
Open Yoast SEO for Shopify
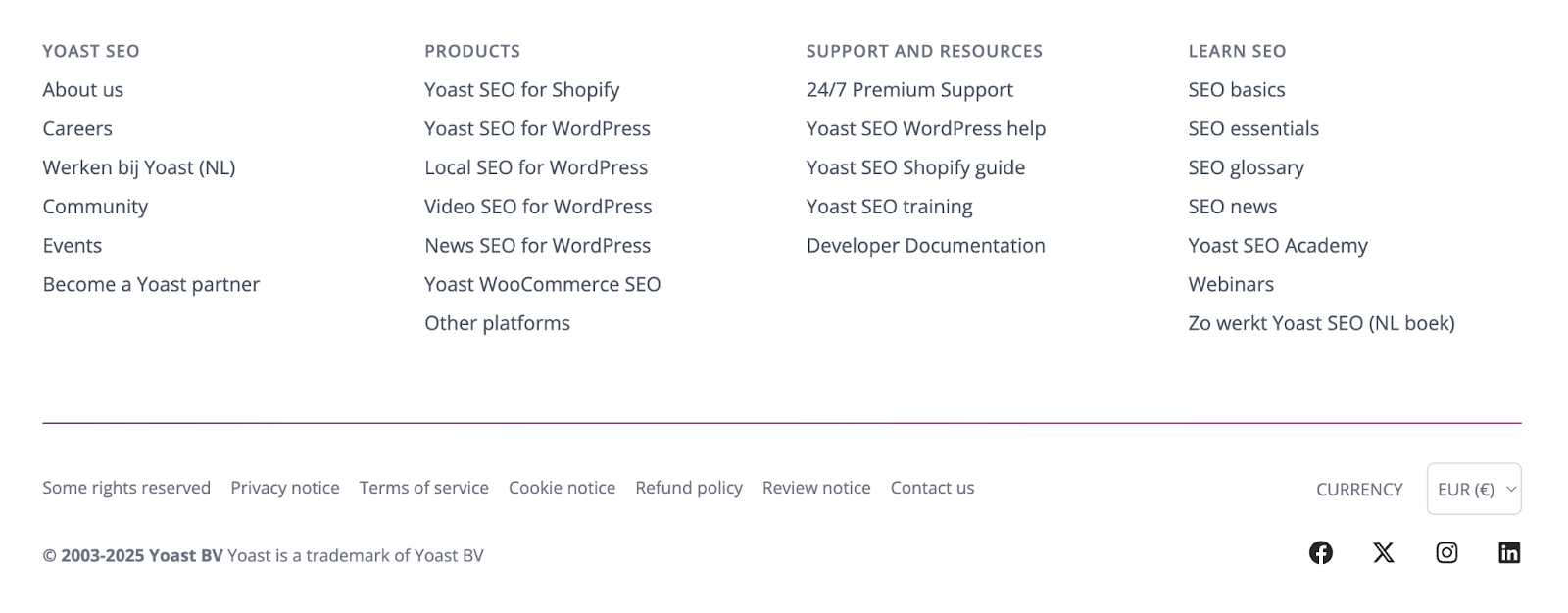coord(521,89)
